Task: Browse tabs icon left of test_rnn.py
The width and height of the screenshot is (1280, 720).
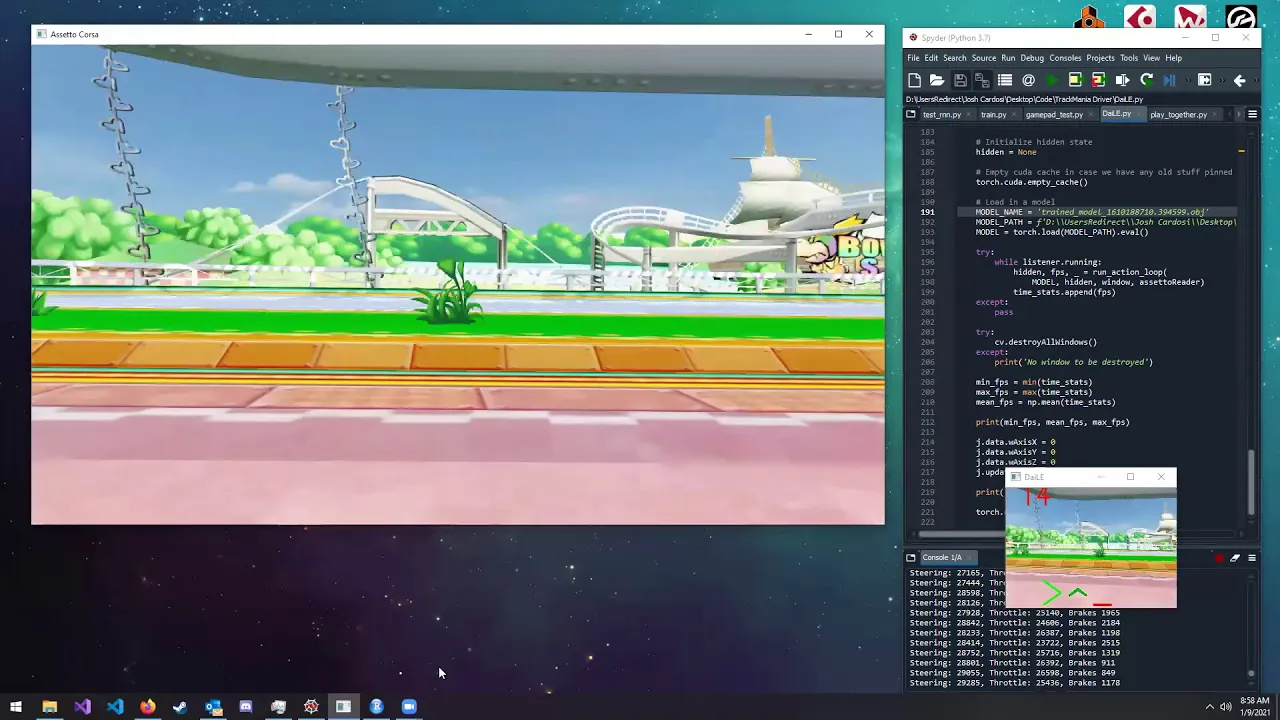Action: point(911,114)
